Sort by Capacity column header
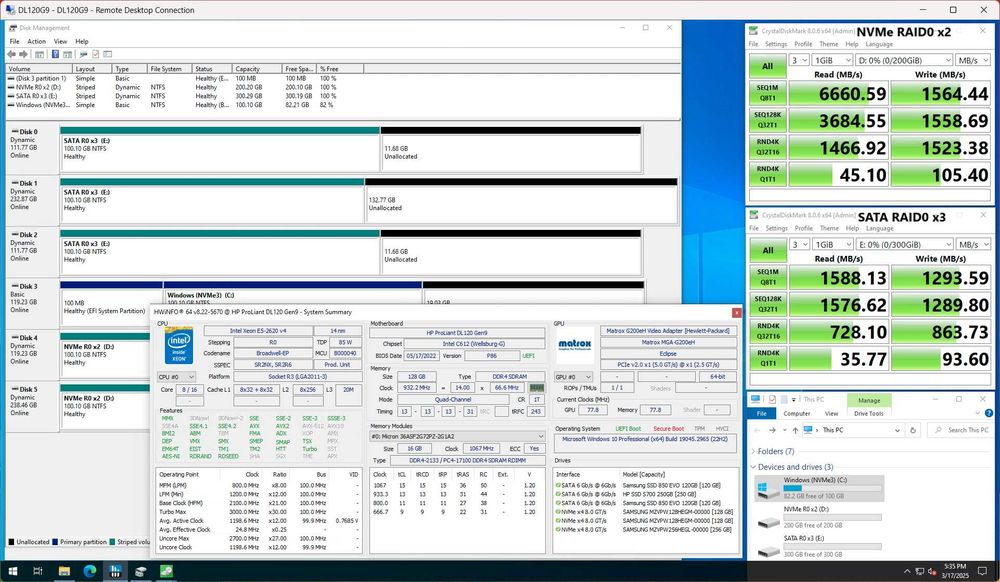Screen dimensions: 1000x582 (256, 69)
